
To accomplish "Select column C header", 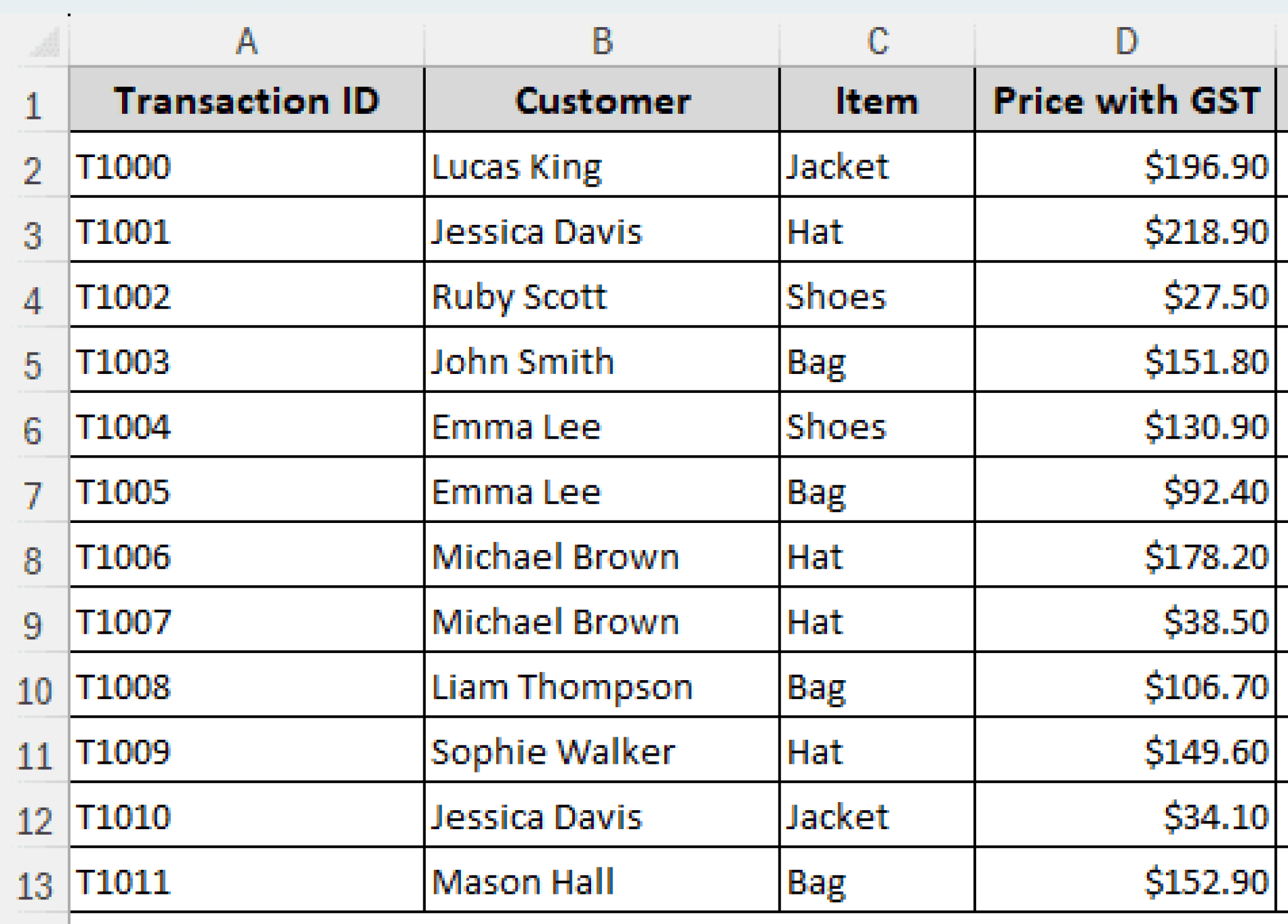I will [x=877, y=41].
